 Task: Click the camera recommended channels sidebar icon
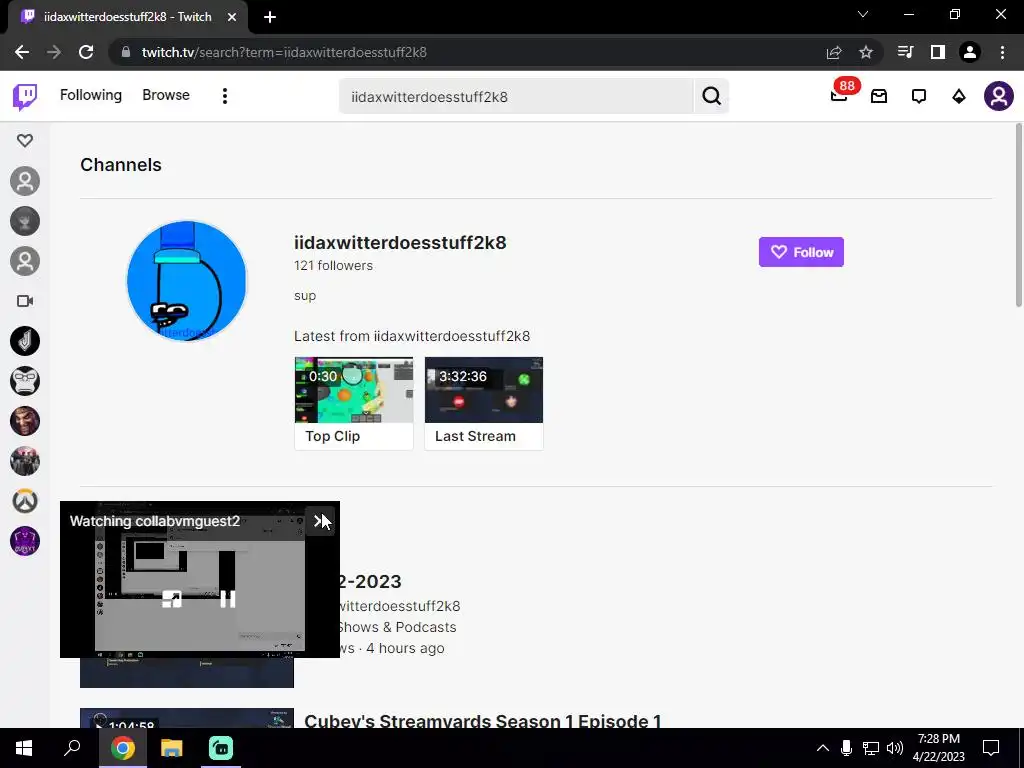[25, 301]
